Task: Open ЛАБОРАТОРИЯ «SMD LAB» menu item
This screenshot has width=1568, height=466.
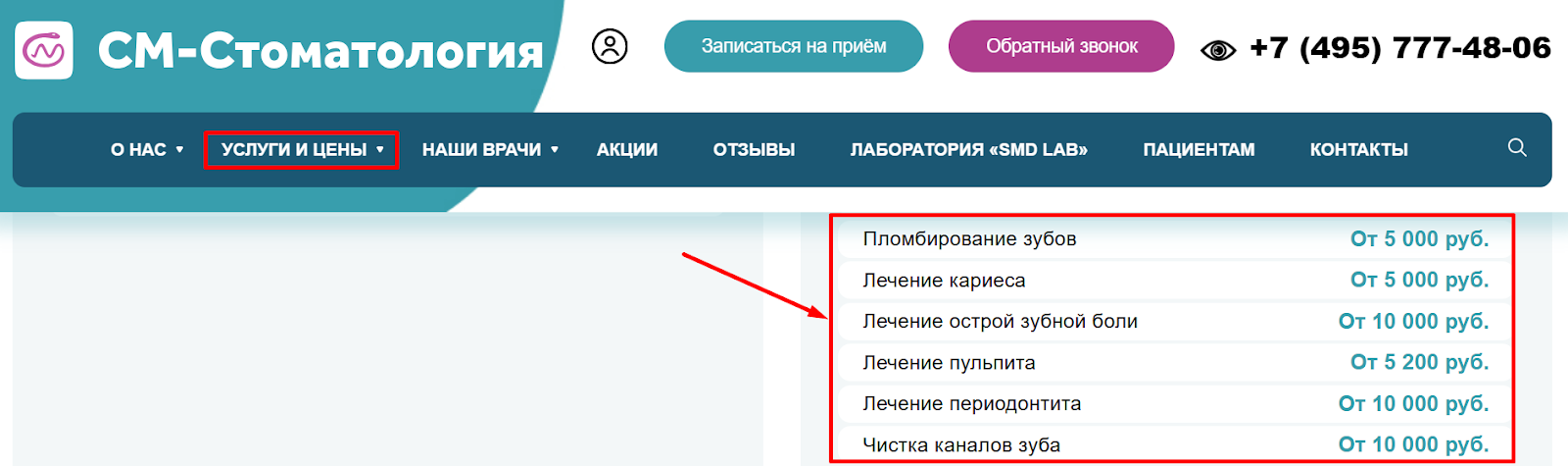Action: (x=968, y=150)
